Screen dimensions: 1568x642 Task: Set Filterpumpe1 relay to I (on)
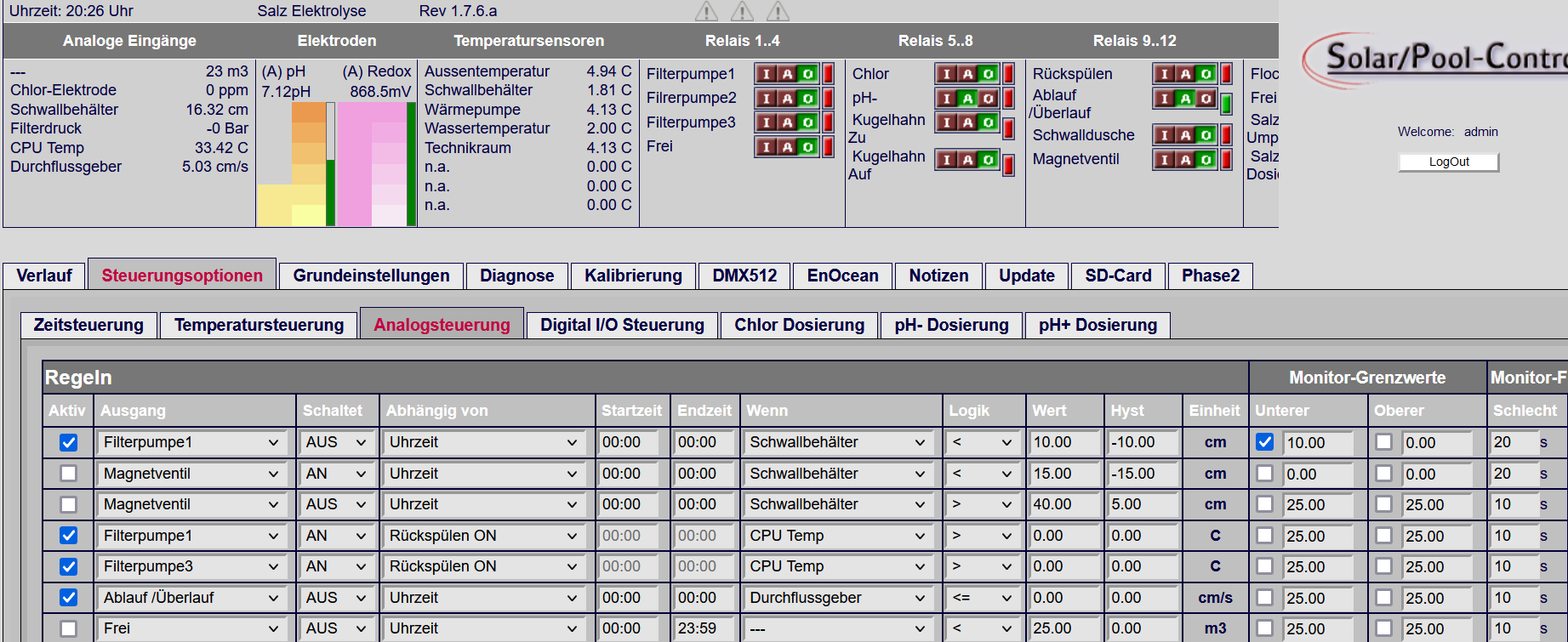(767, 74)
